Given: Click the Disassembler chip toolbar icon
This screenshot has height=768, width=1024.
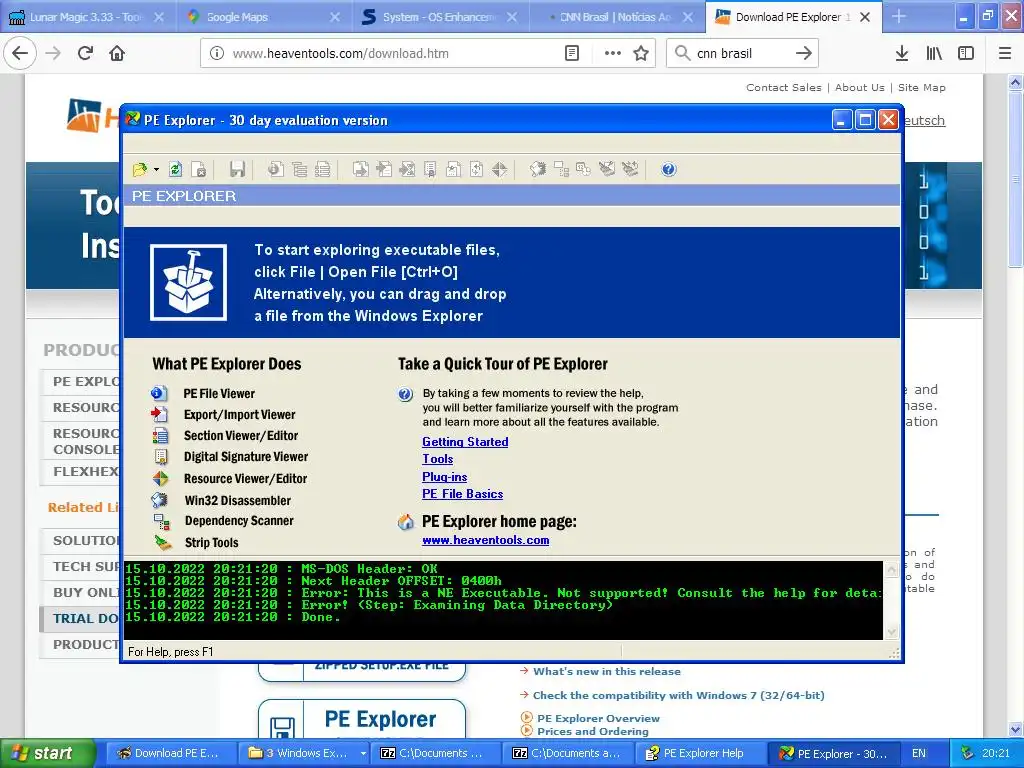Looking at the screenshot, I should coord(537,170).
